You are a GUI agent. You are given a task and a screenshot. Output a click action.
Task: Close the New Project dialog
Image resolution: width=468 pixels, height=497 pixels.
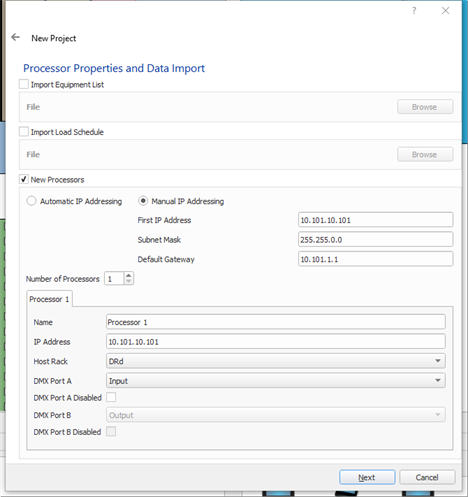pos(445,11)
